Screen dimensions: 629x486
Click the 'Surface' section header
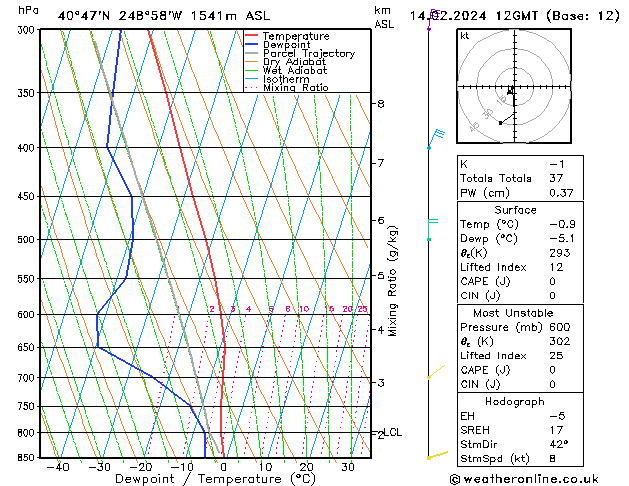pyautogui.click(x=515, y=211)
